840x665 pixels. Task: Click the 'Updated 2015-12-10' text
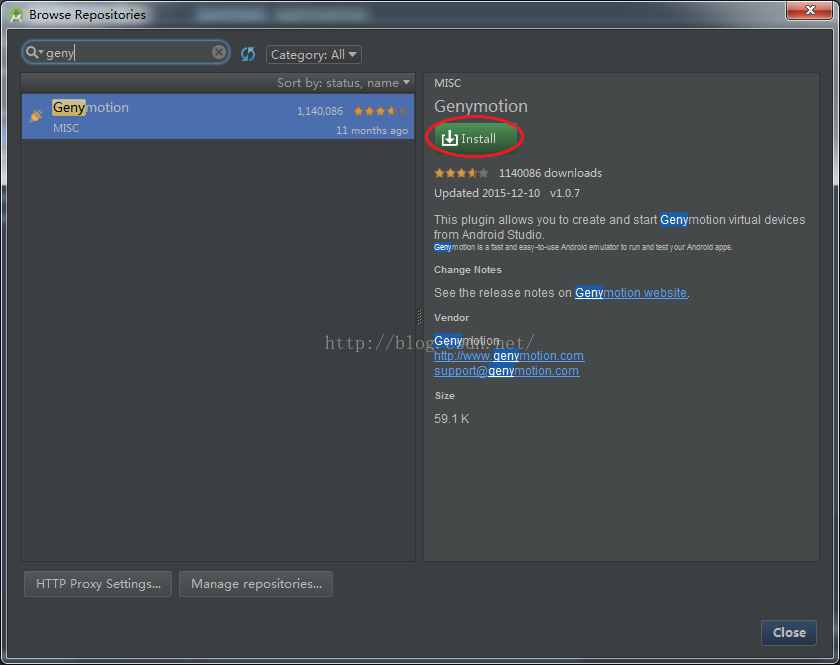point(487,193)
